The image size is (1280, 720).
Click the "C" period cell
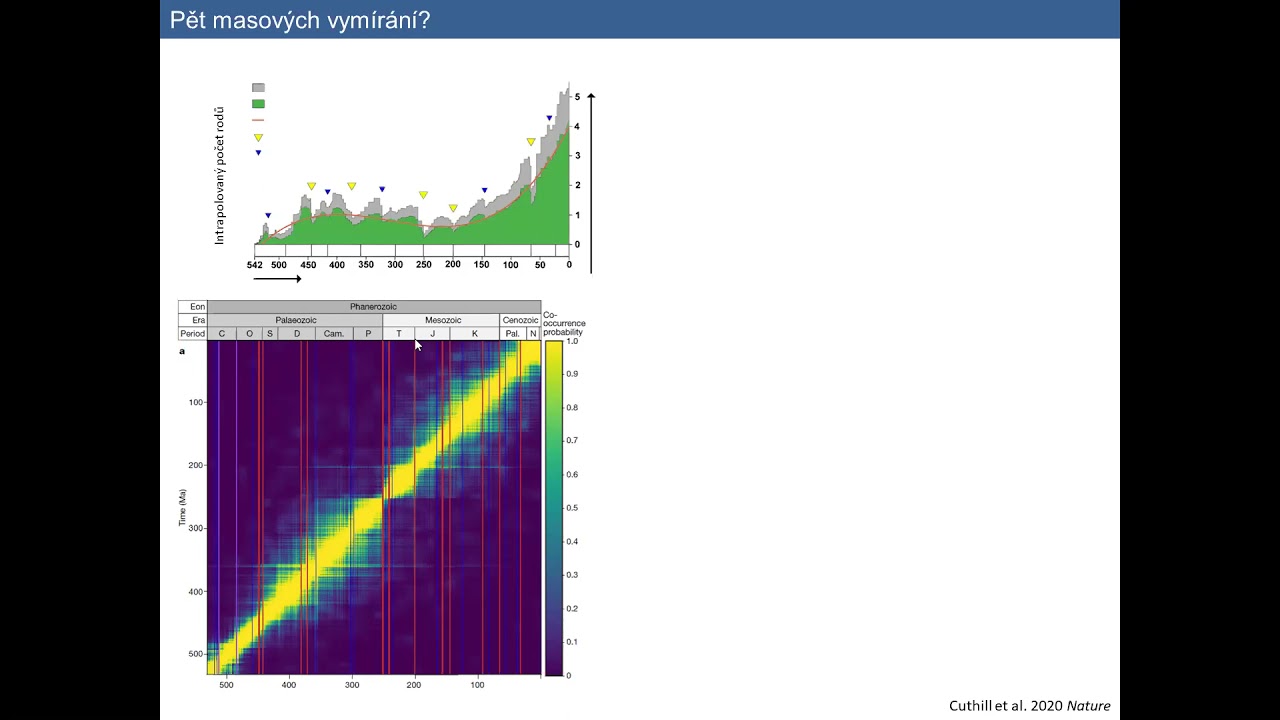tap(222, 333)
